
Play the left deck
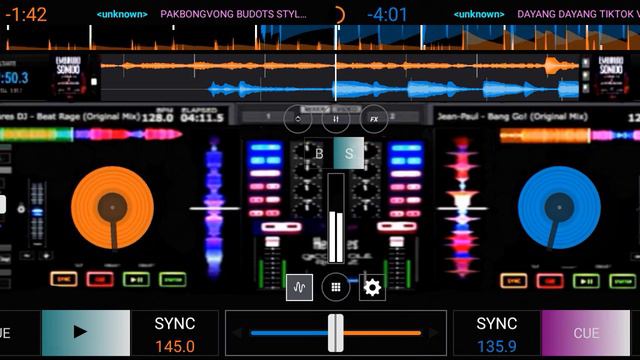coord(86,333)
